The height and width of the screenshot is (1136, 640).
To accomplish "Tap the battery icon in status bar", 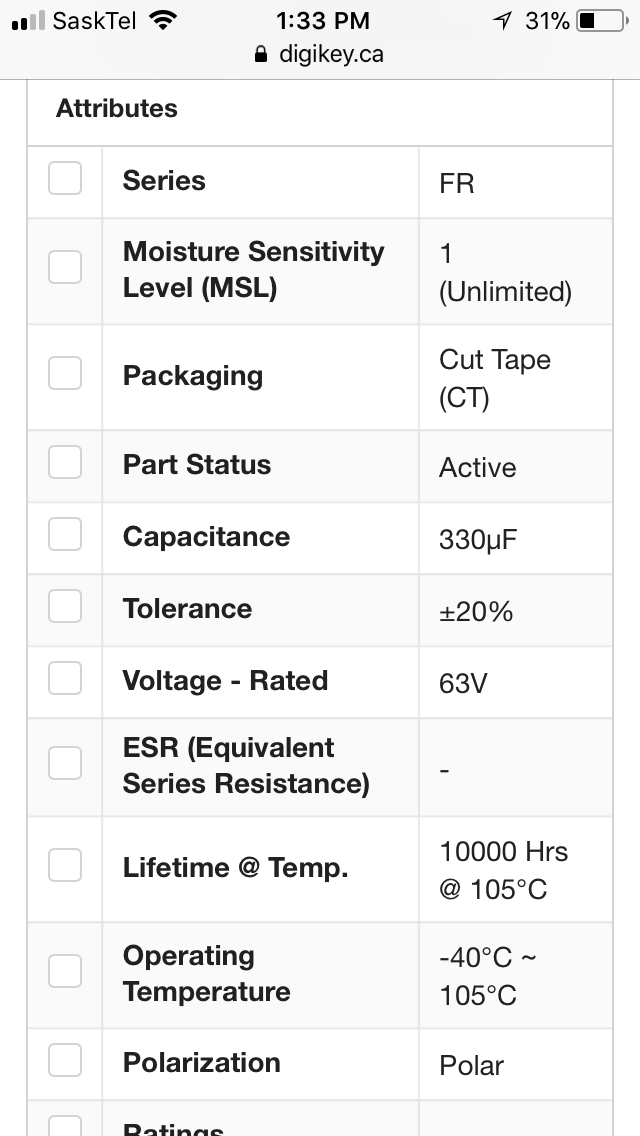I will coord(602,20).
